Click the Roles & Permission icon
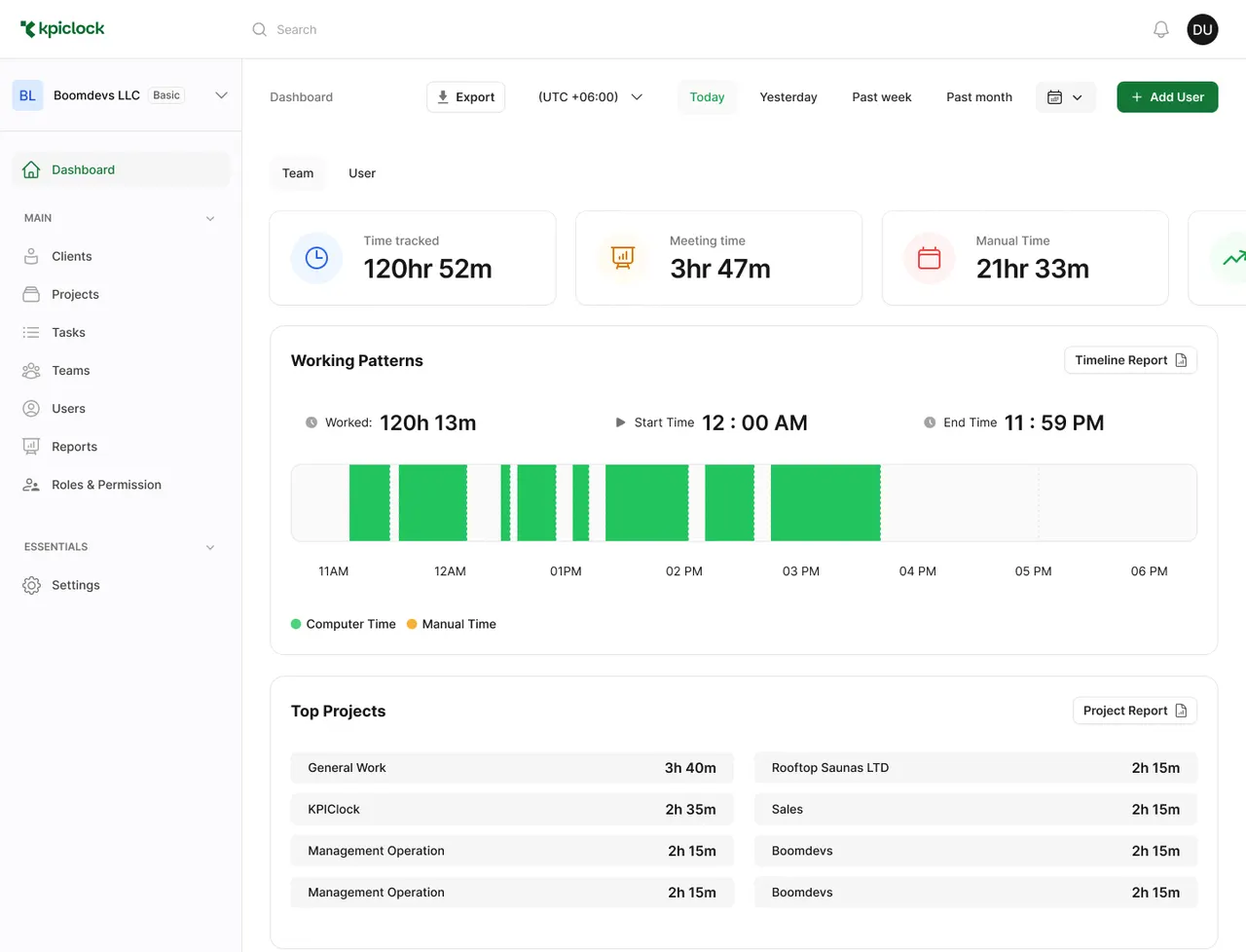This screenshot has width=1246, height=952. point(31,485)
